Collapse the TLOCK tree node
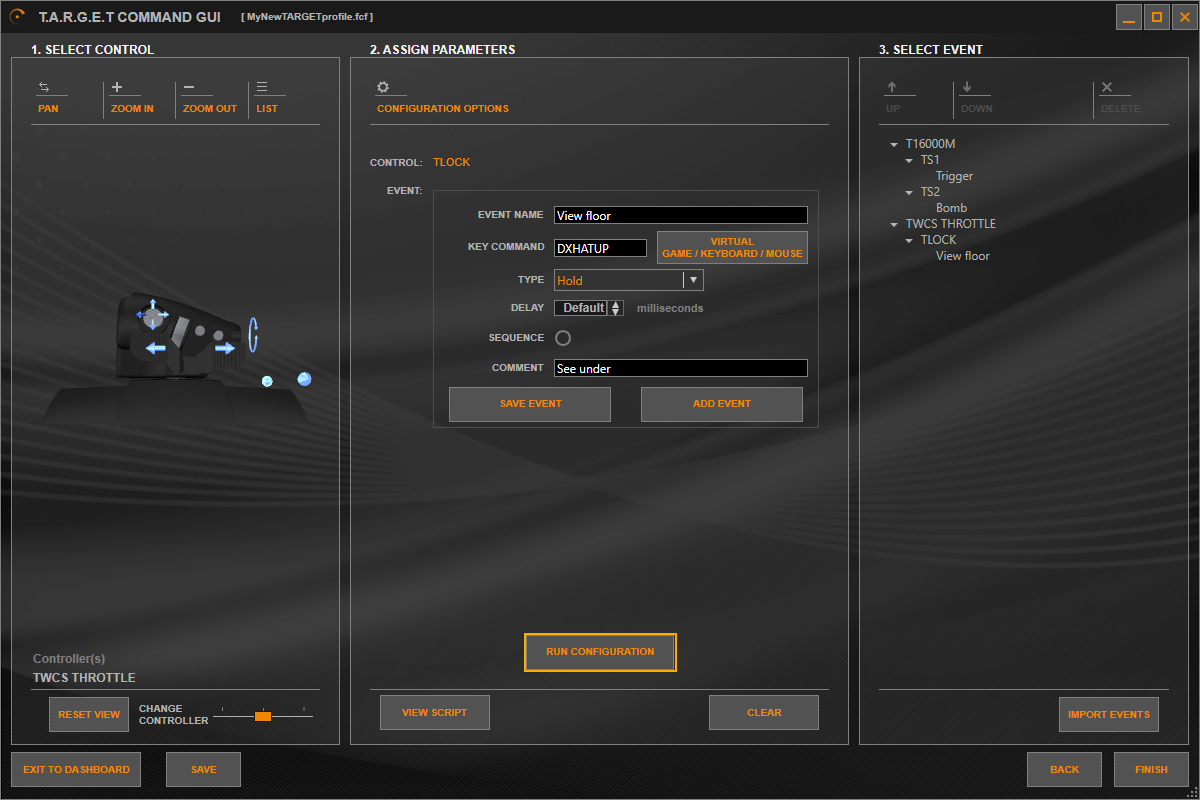1200x800 pixels. coord(909,240)
